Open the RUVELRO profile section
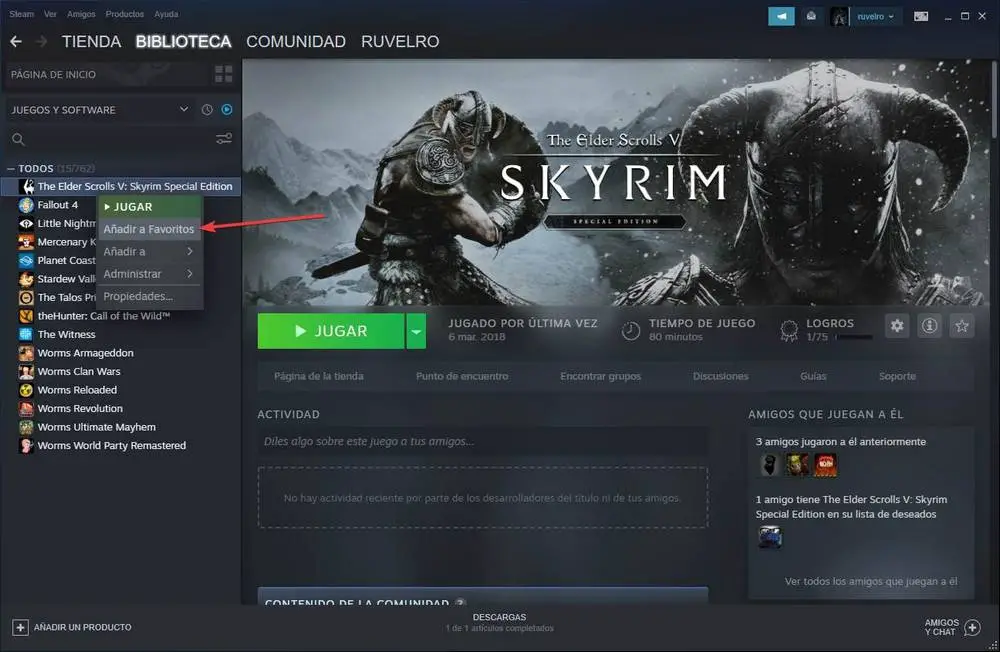Image resolution: width=1000 pixels, height=652 pixels. tap(400, 41)
